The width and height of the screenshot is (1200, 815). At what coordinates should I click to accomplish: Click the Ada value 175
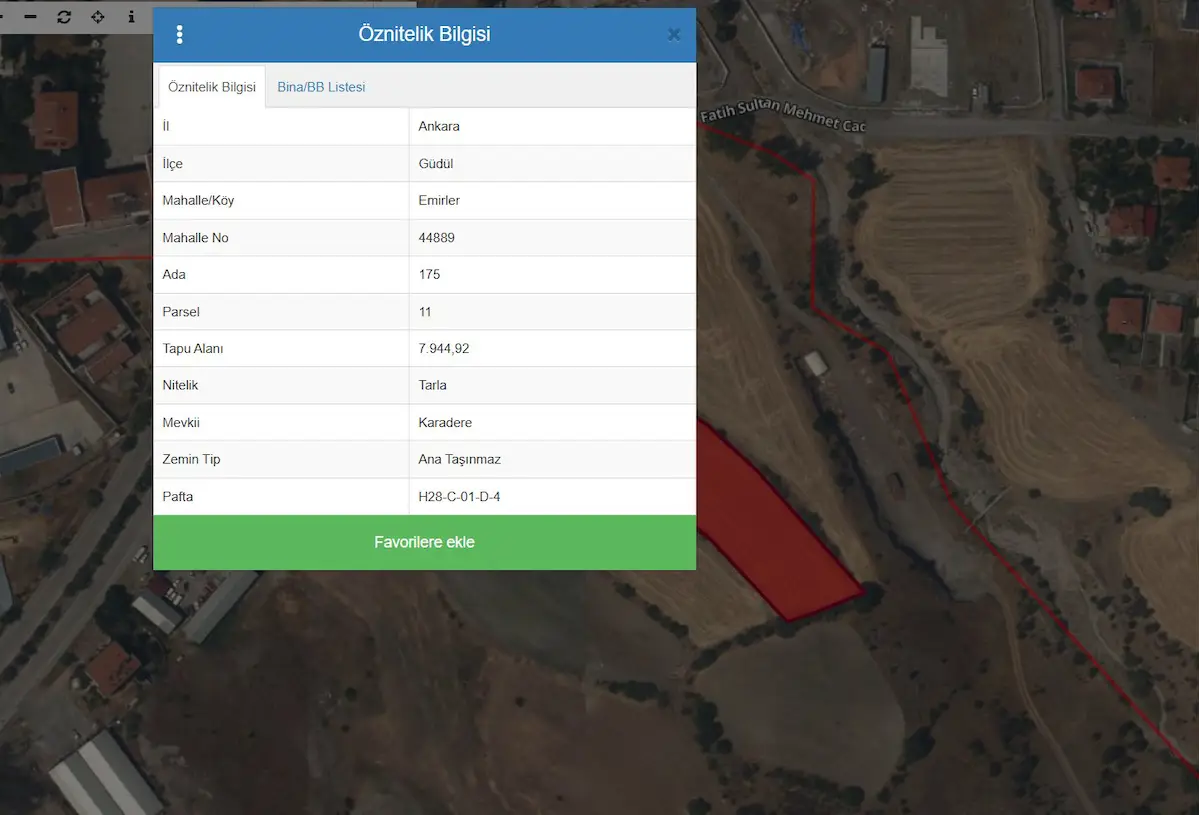click(x=430, y=274)
